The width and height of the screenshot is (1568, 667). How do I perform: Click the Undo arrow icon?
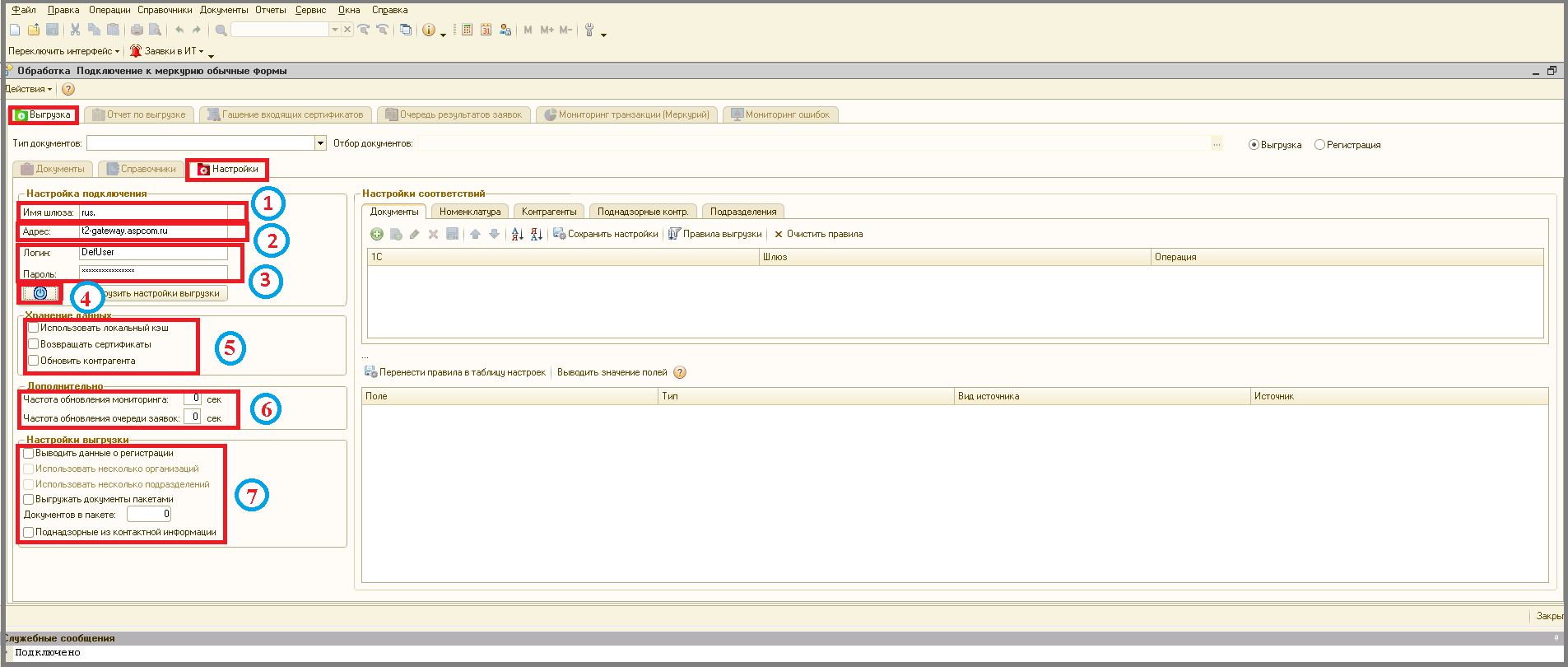pyautogui.click(x=179, y=30)
